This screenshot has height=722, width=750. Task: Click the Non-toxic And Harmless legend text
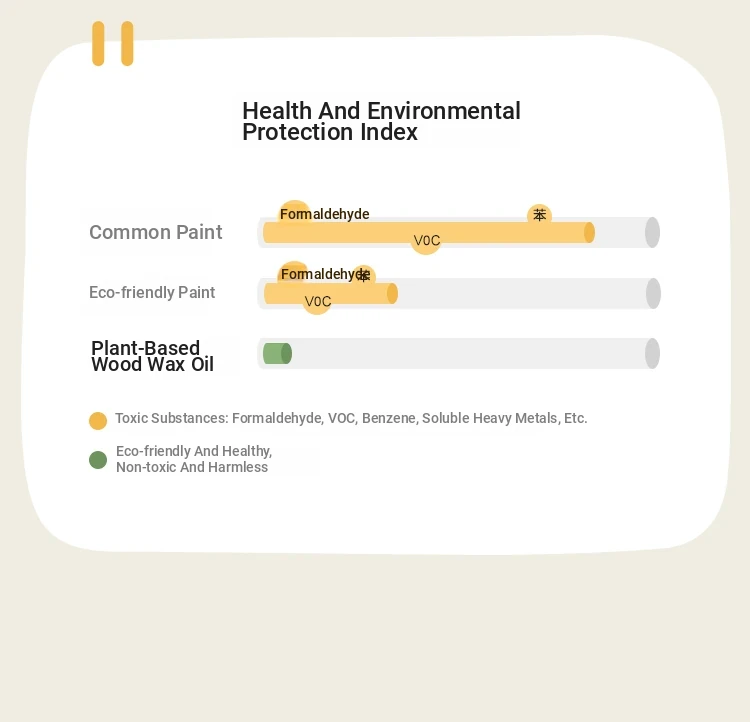[192, 467]
